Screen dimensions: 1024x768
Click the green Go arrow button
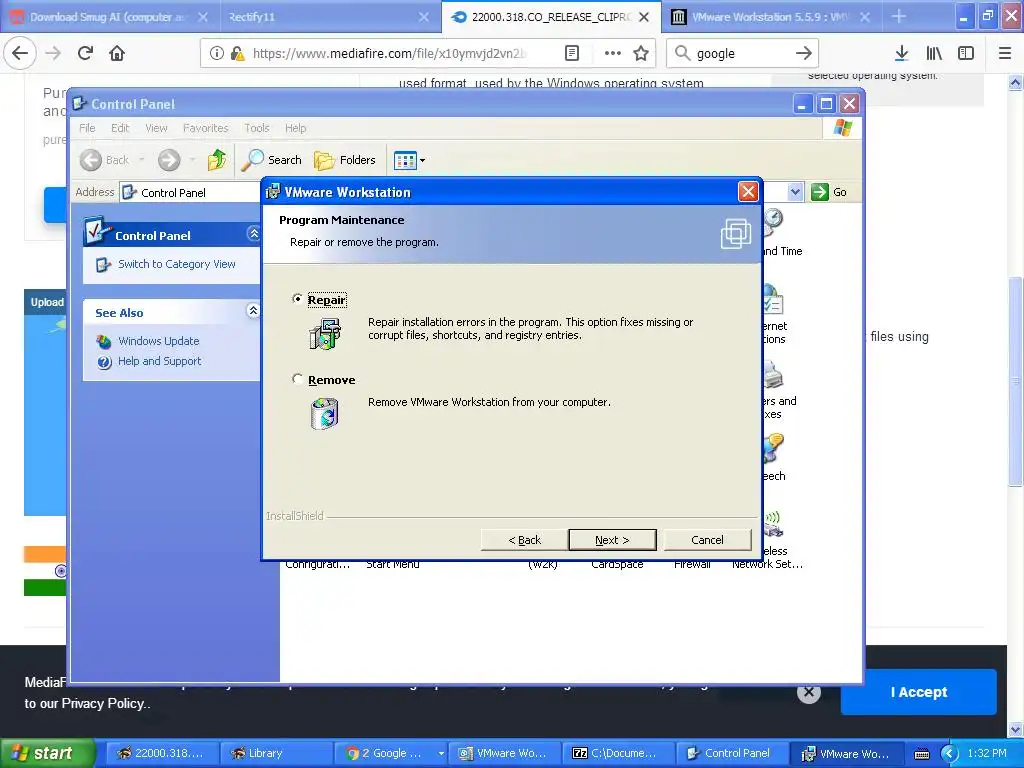click(x=820, y=192)
